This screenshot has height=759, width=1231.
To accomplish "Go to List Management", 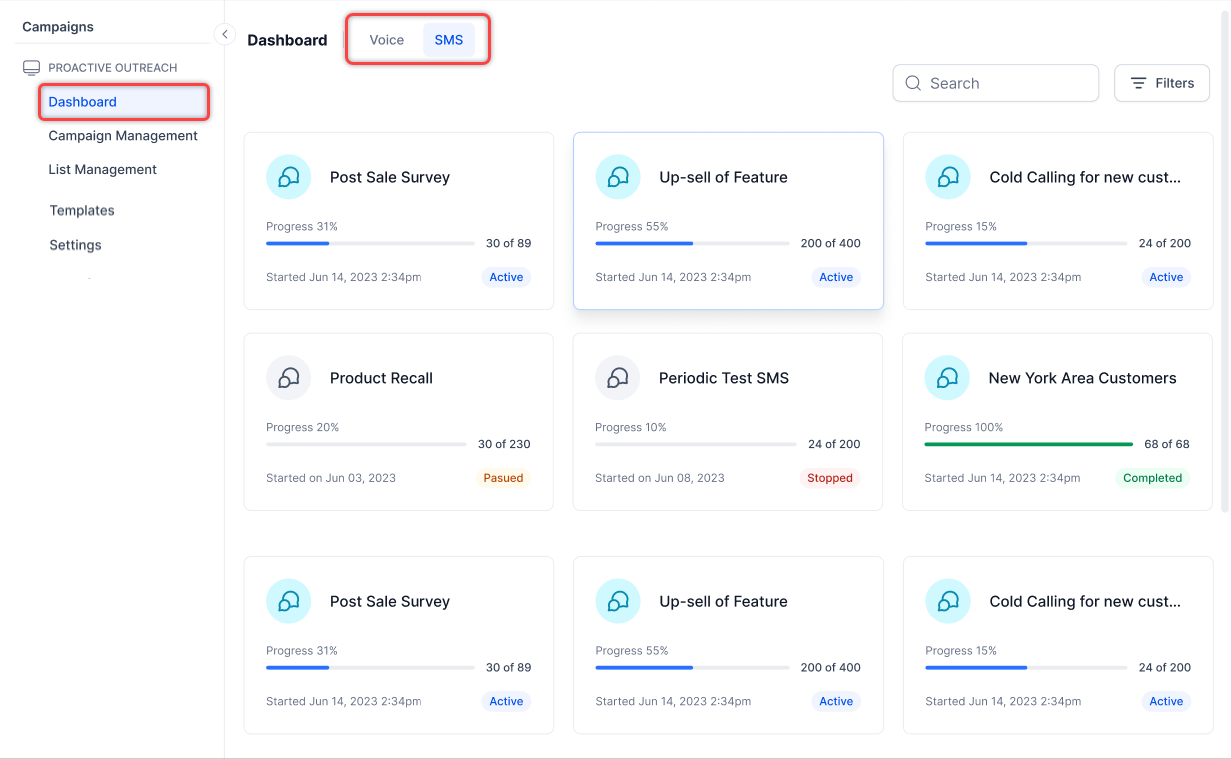I will click(x=103, y=170).
